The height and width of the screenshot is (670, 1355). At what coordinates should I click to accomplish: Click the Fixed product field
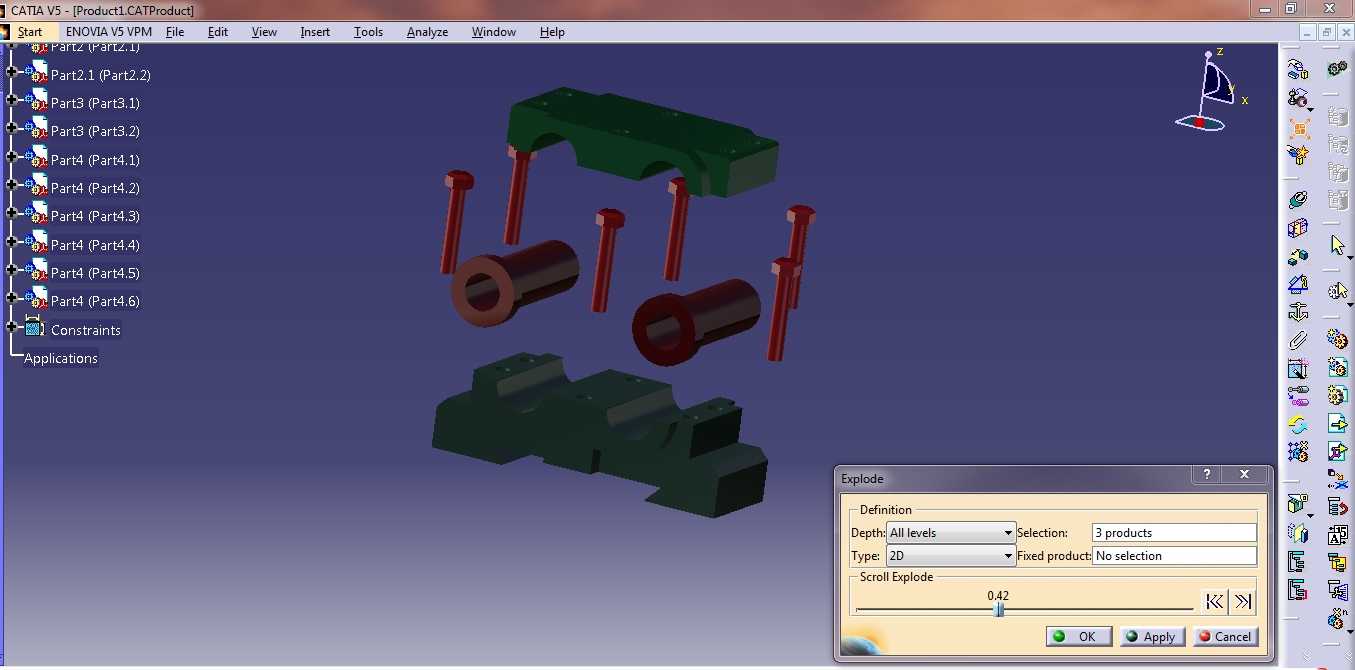[x=1174, y=556]
